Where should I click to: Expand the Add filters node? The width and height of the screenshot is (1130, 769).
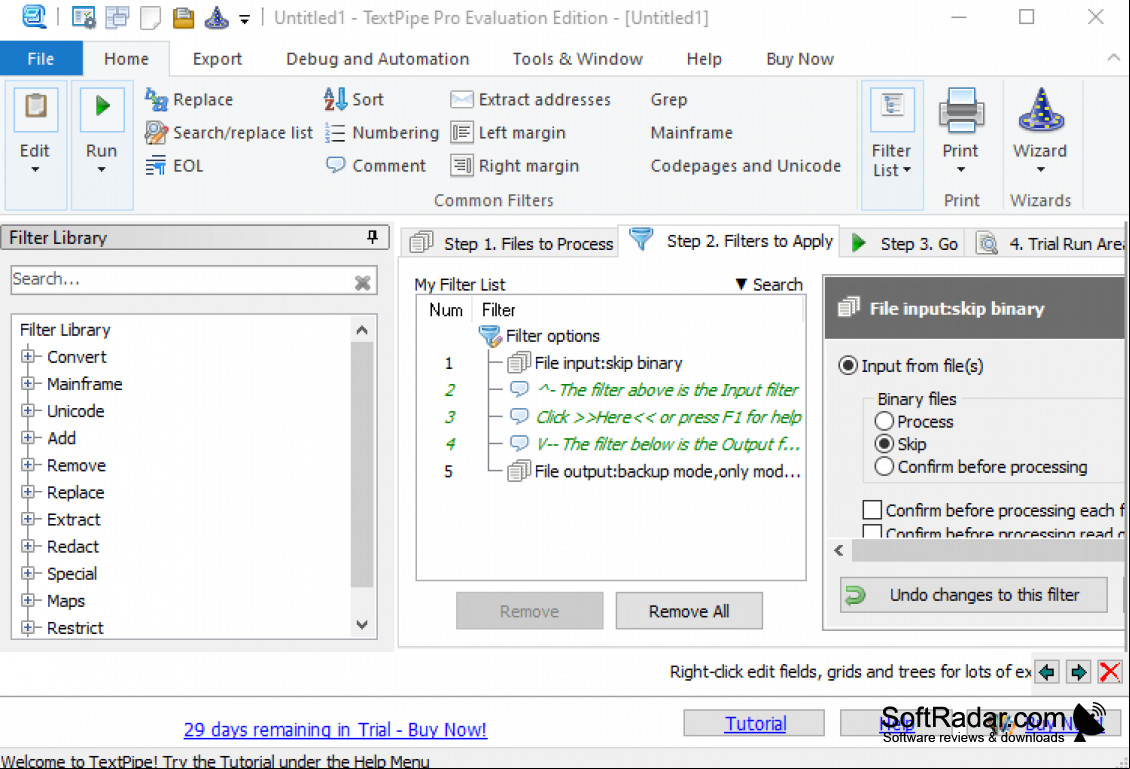28,437
